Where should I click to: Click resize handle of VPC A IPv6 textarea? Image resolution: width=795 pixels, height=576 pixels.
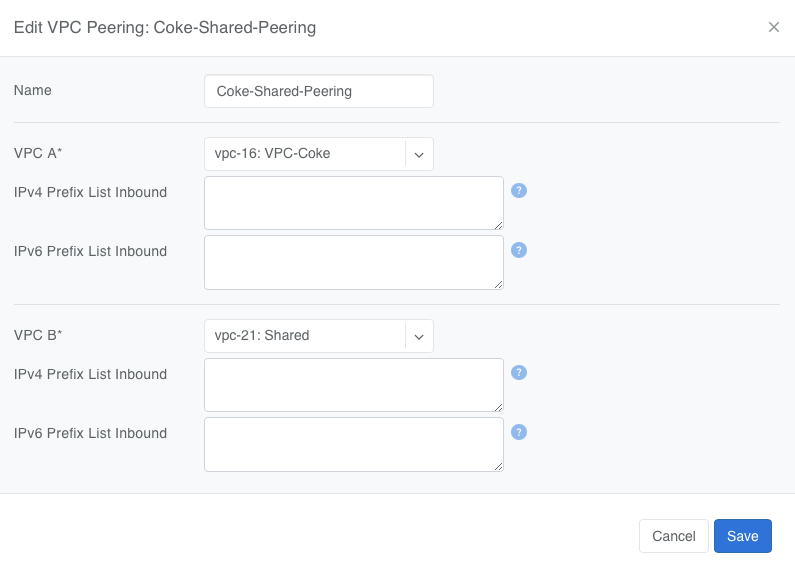(498, 284)
